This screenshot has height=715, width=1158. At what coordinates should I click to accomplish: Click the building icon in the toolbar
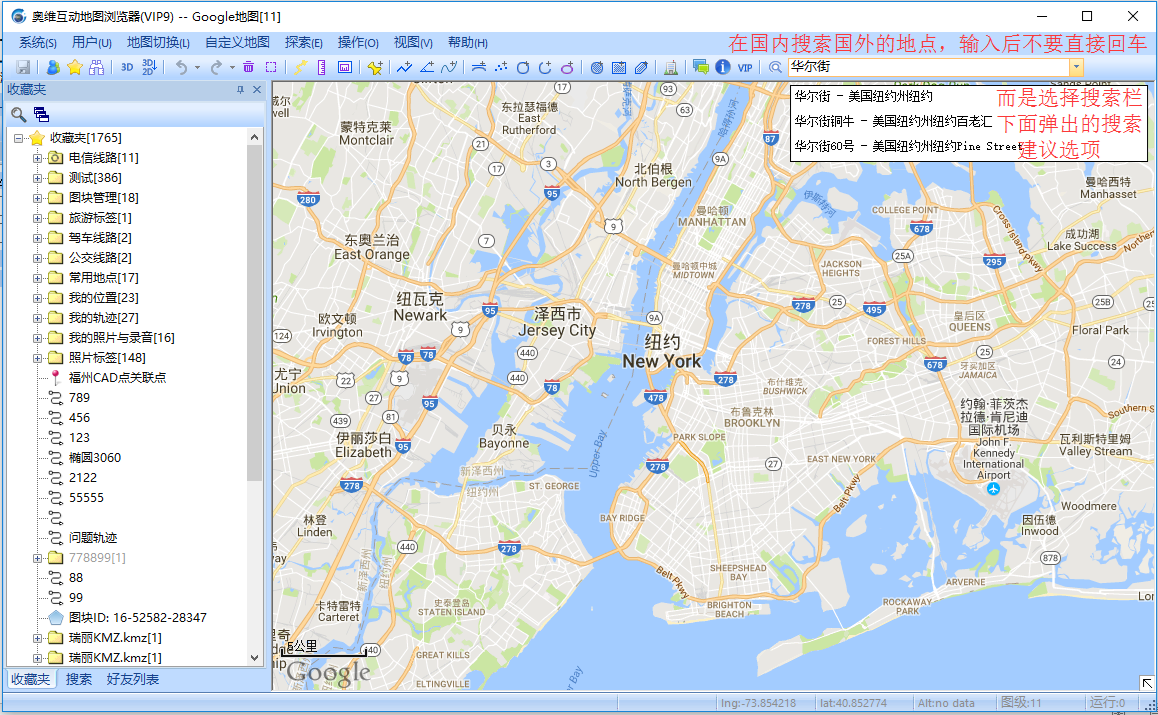tap(671, 67)
